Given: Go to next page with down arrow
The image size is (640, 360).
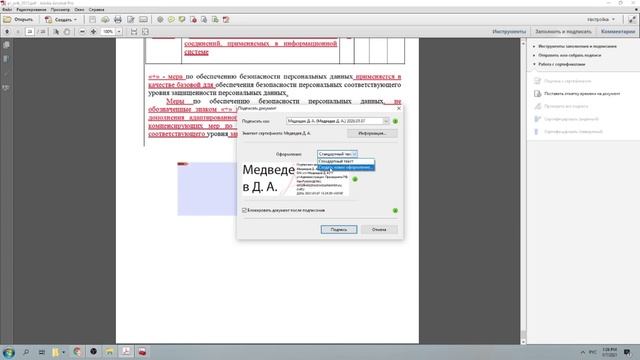Looking at the screenshot, I should [x=18, y=31].
